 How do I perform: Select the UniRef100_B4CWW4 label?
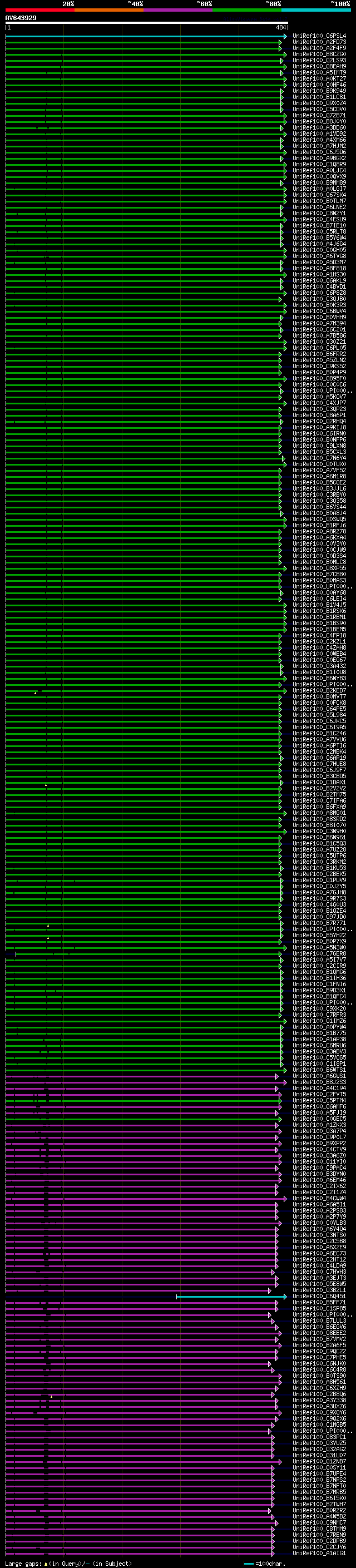coord(319,1199)
